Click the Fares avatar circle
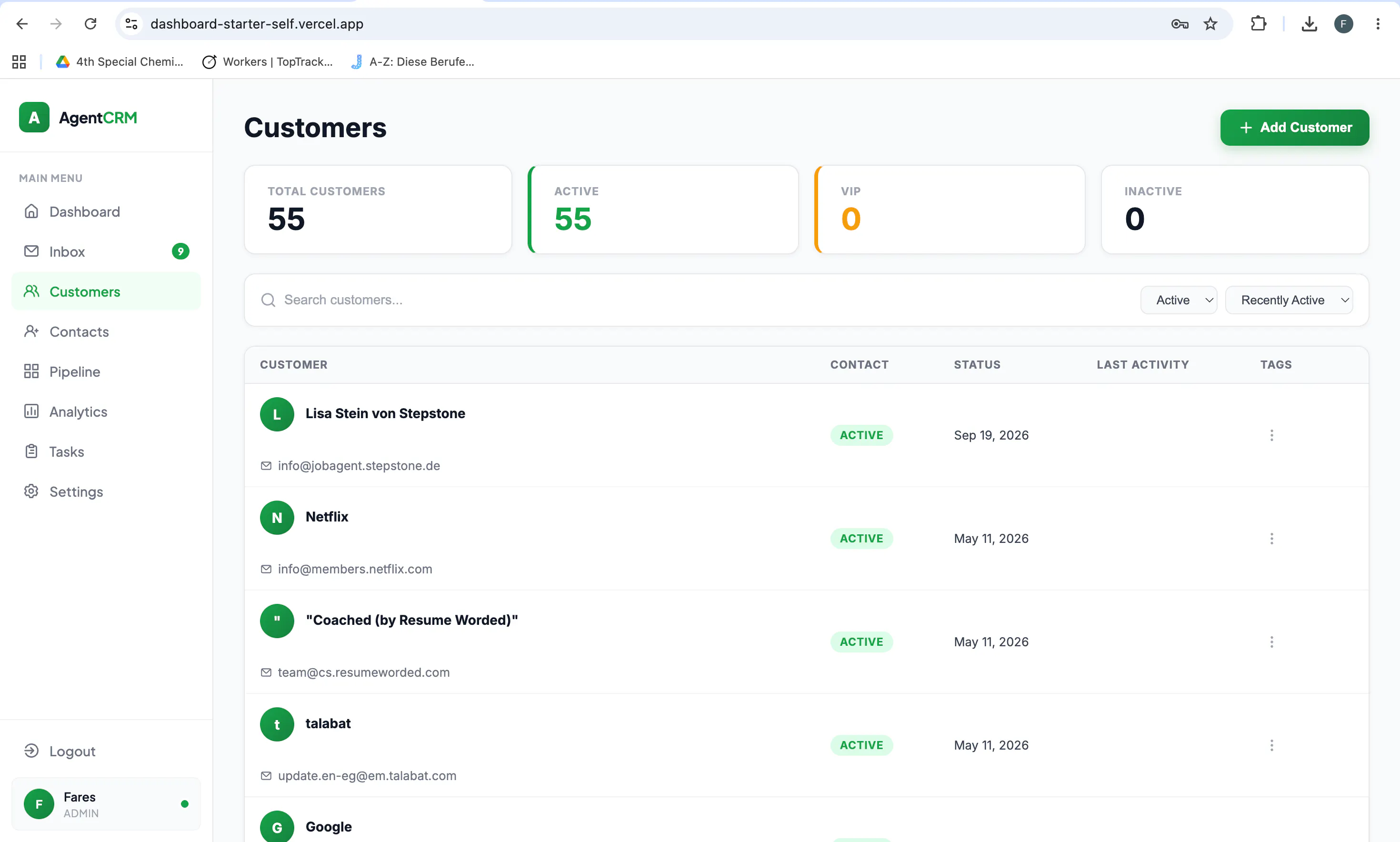This screenshot has width=1400, height=842. coord(39,804)
